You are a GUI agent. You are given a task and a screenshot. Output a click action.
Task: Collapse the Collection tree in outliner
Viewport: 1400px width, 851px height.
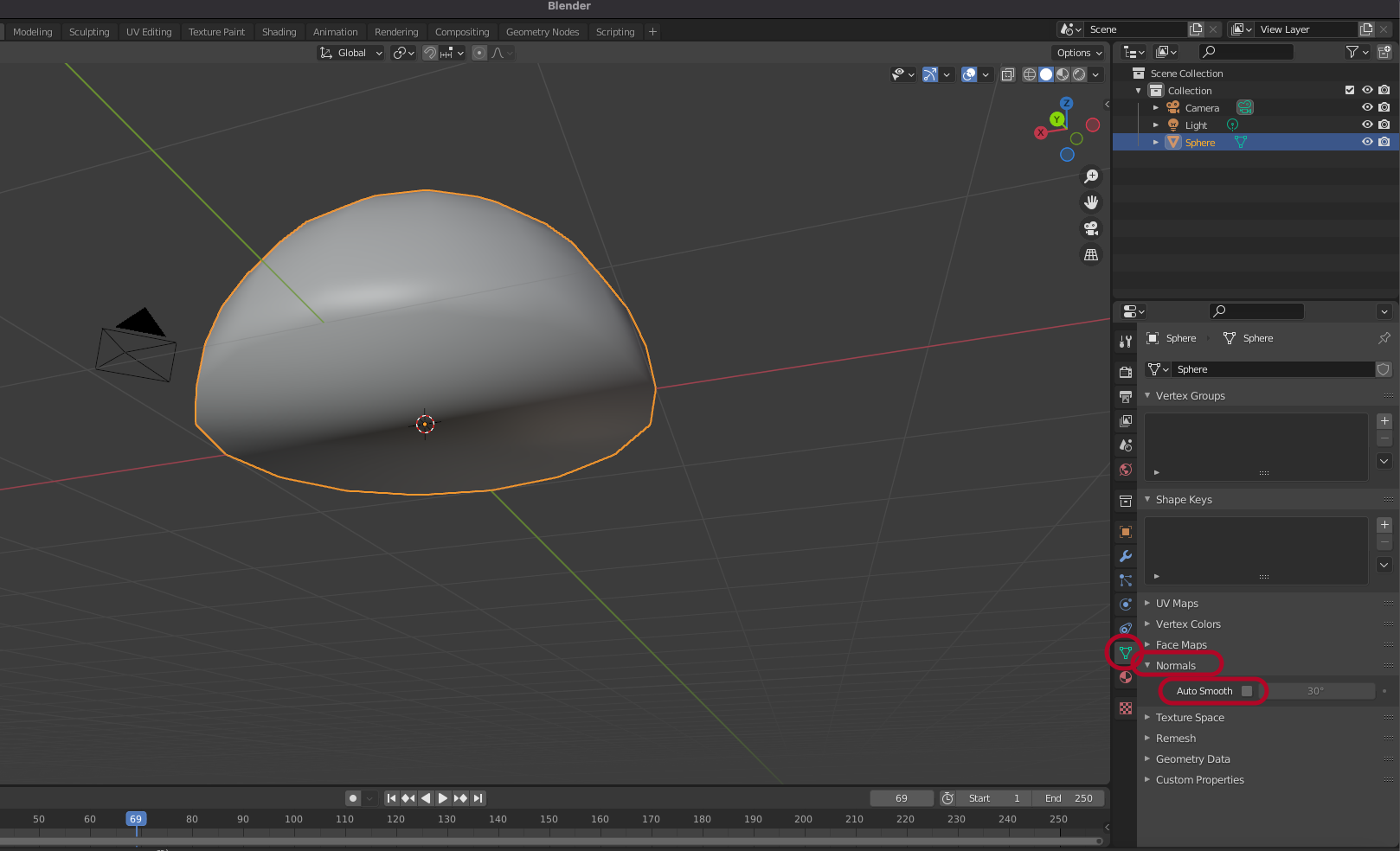1139,91
